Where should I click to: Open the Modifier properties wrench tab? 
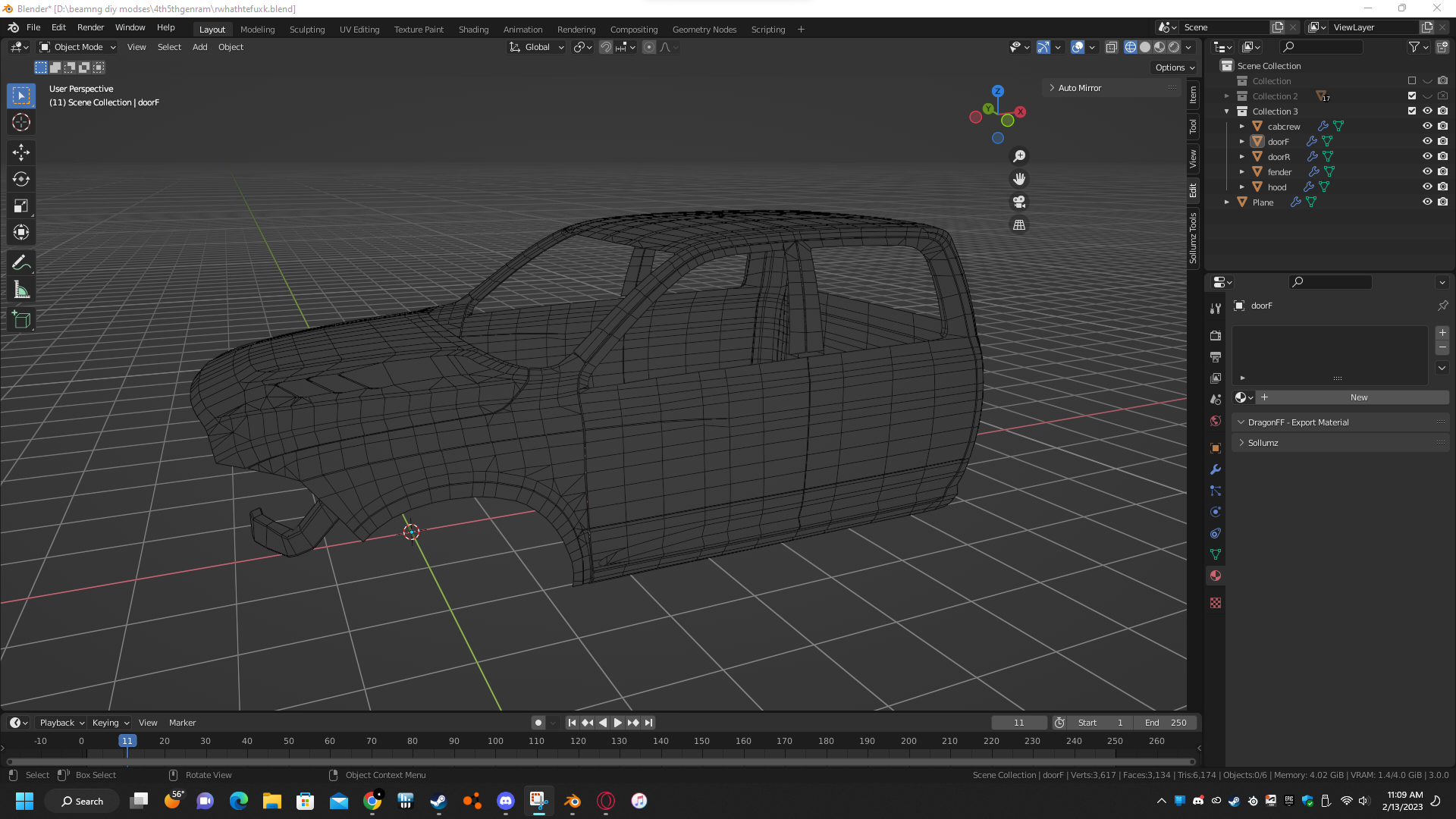[1216, 469]
